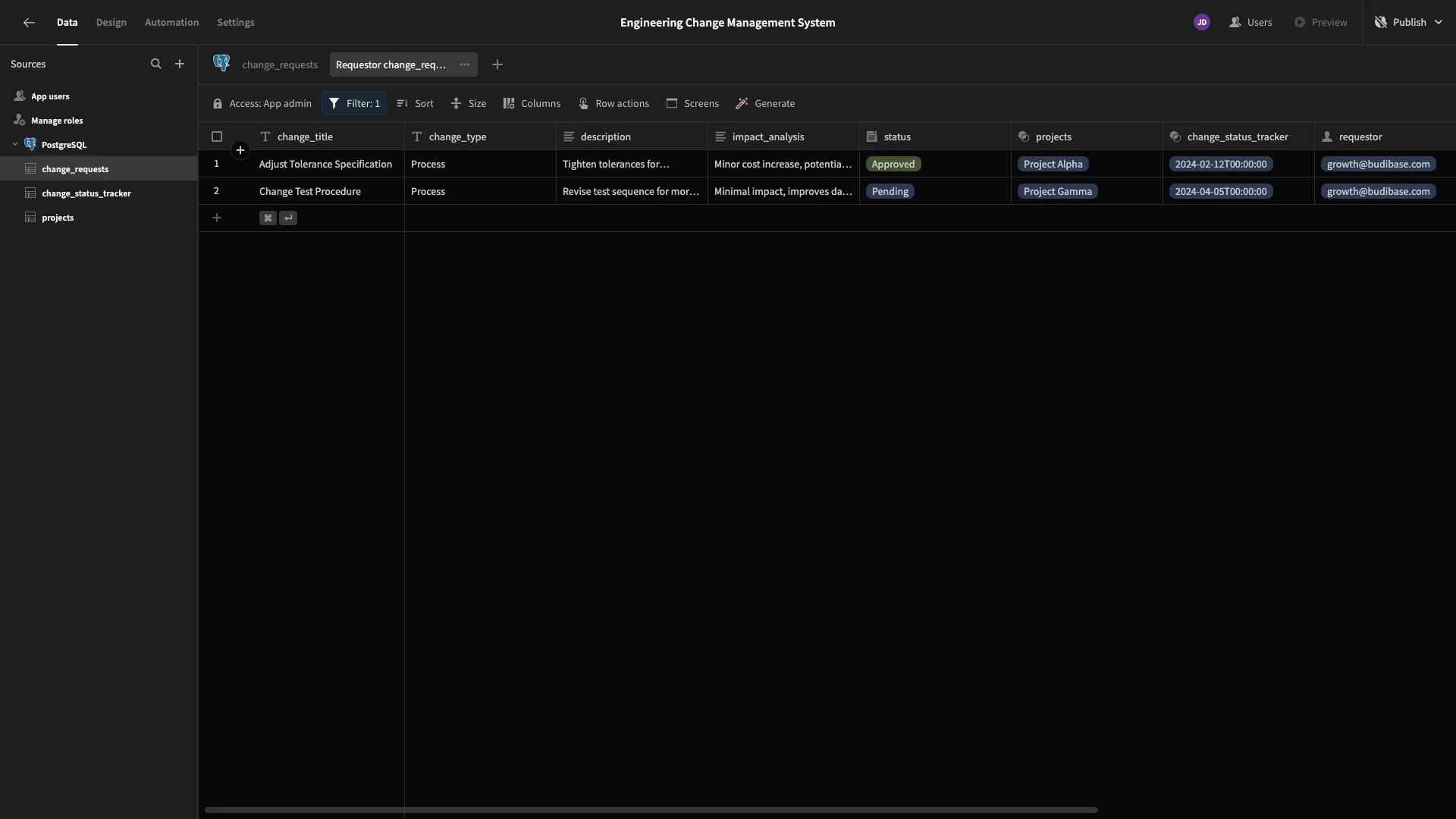Select 'Change Test Procedure' cell

click(328, 192)
